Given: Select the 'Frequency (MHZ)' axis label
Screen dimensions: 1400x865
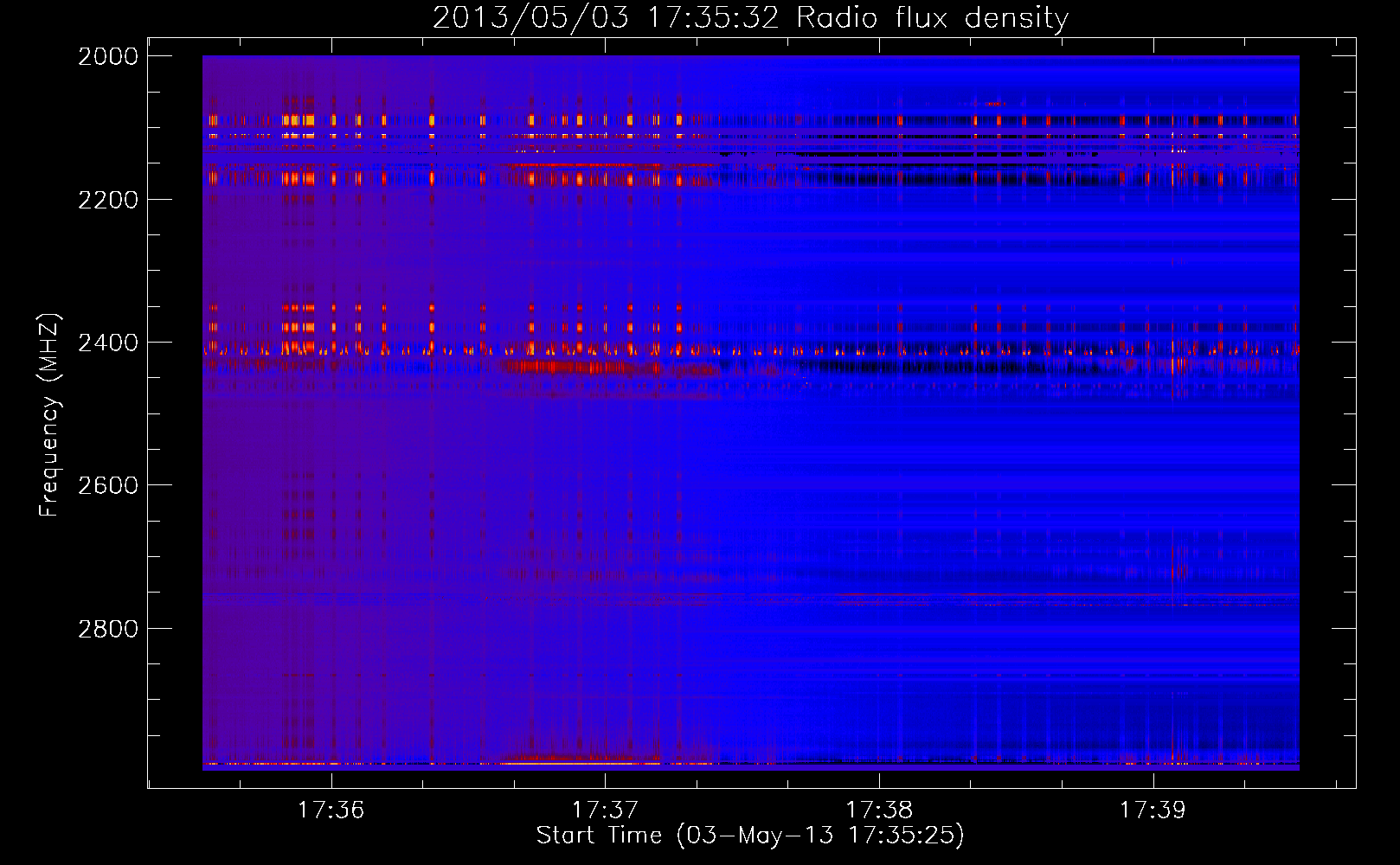Looking at the screenshot, I should coord(50,415).
